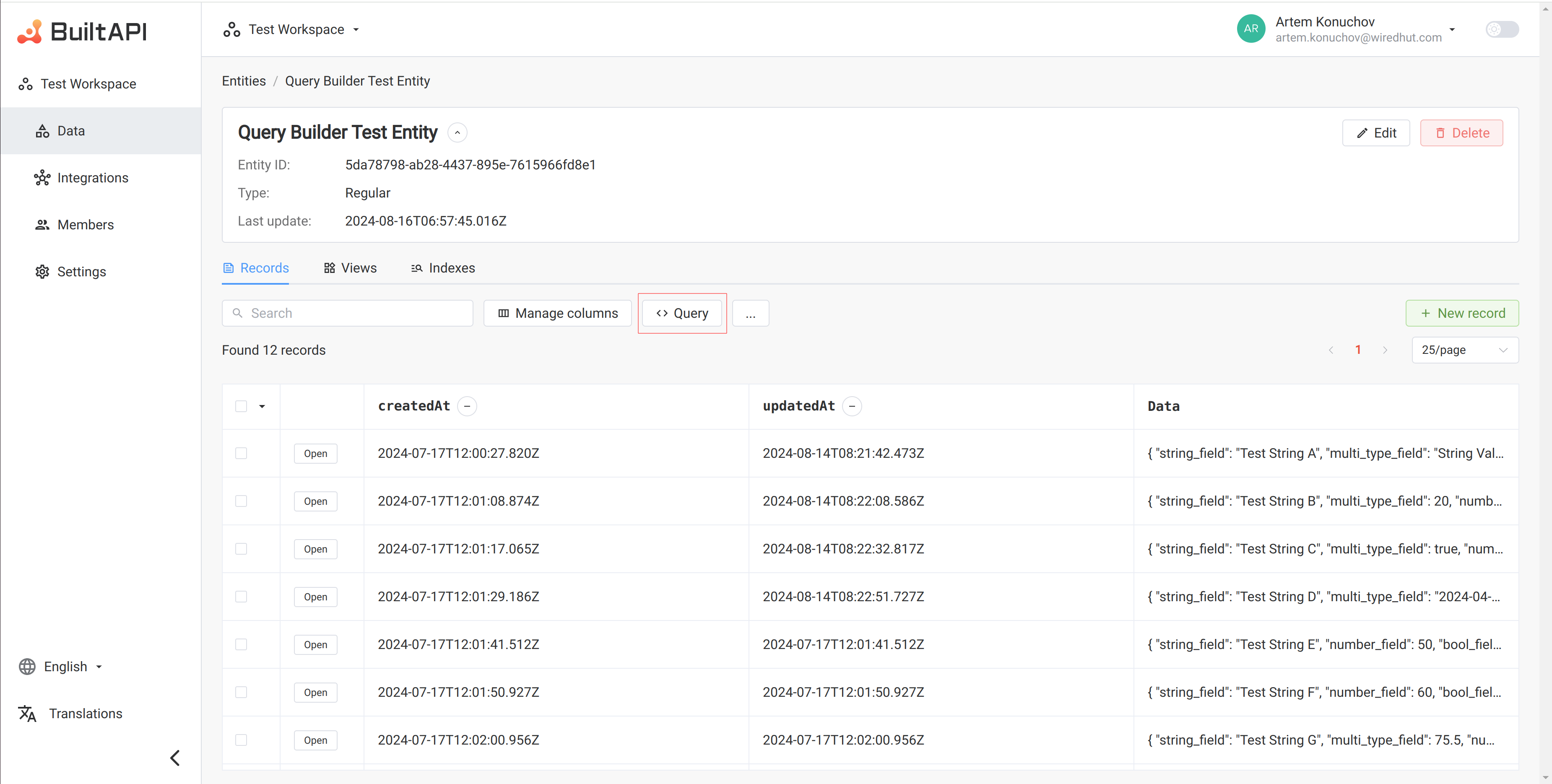Image resolution: width=1552 pixels, height=784 pixels.
Task: Open Translations page
Action: (x=70, y=714)
